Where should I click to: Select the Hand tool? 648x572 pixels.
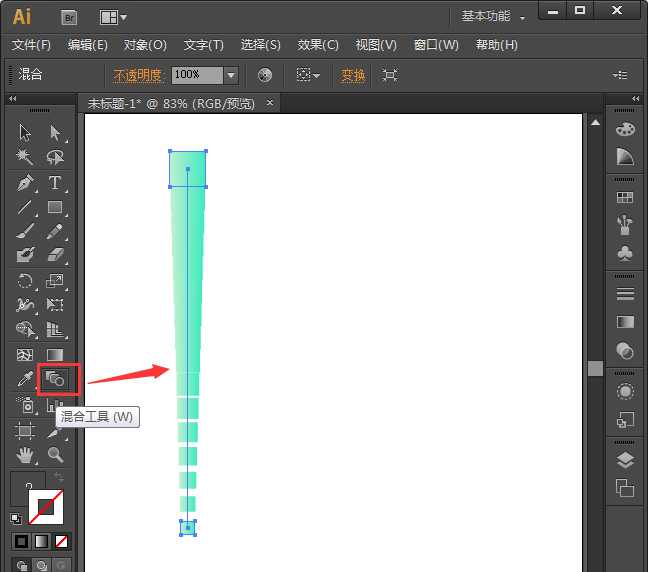25,455
